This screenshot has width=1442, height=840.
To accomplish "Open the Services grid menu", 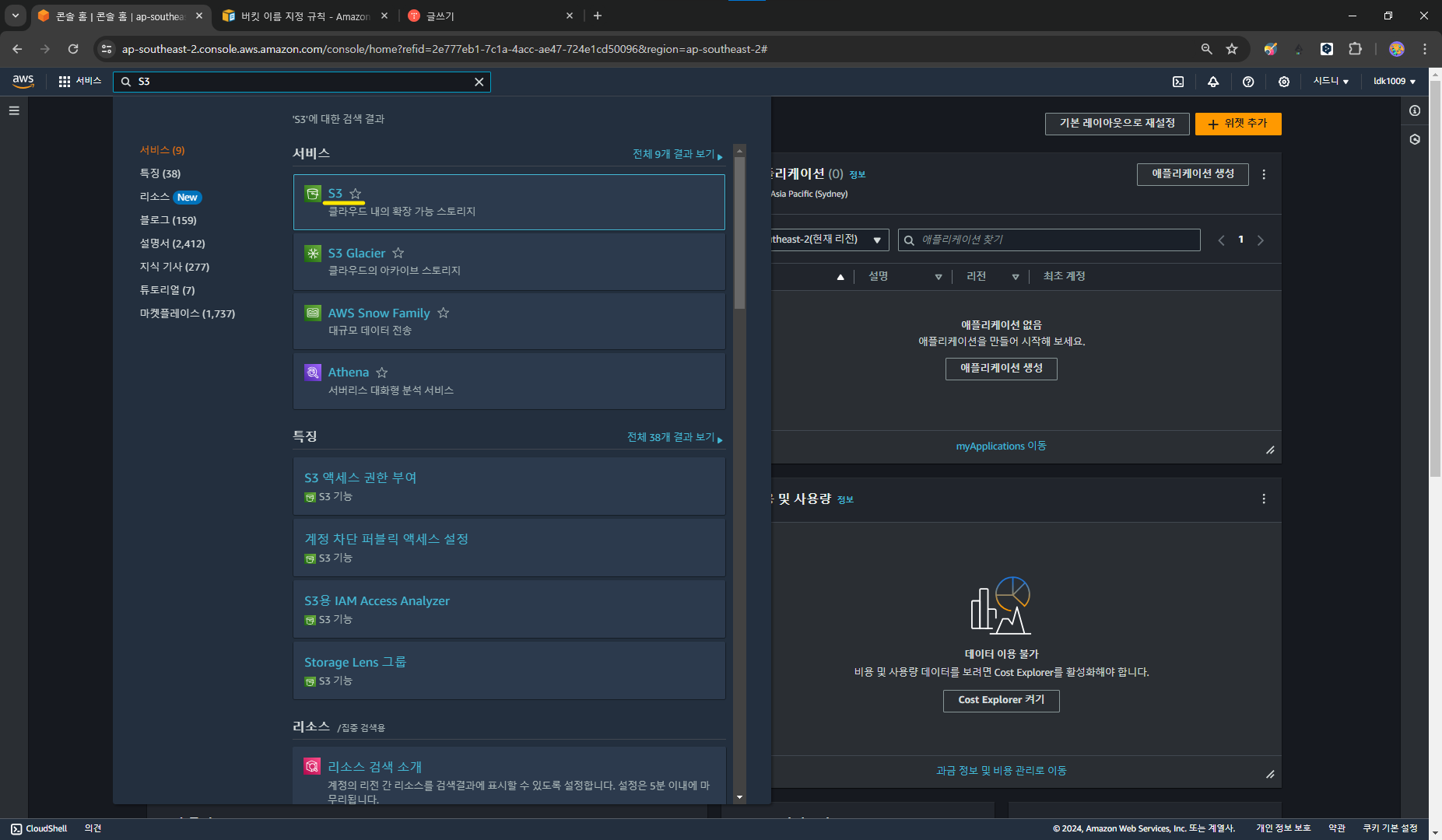I will pyautogui.click(x=79, y=81).
